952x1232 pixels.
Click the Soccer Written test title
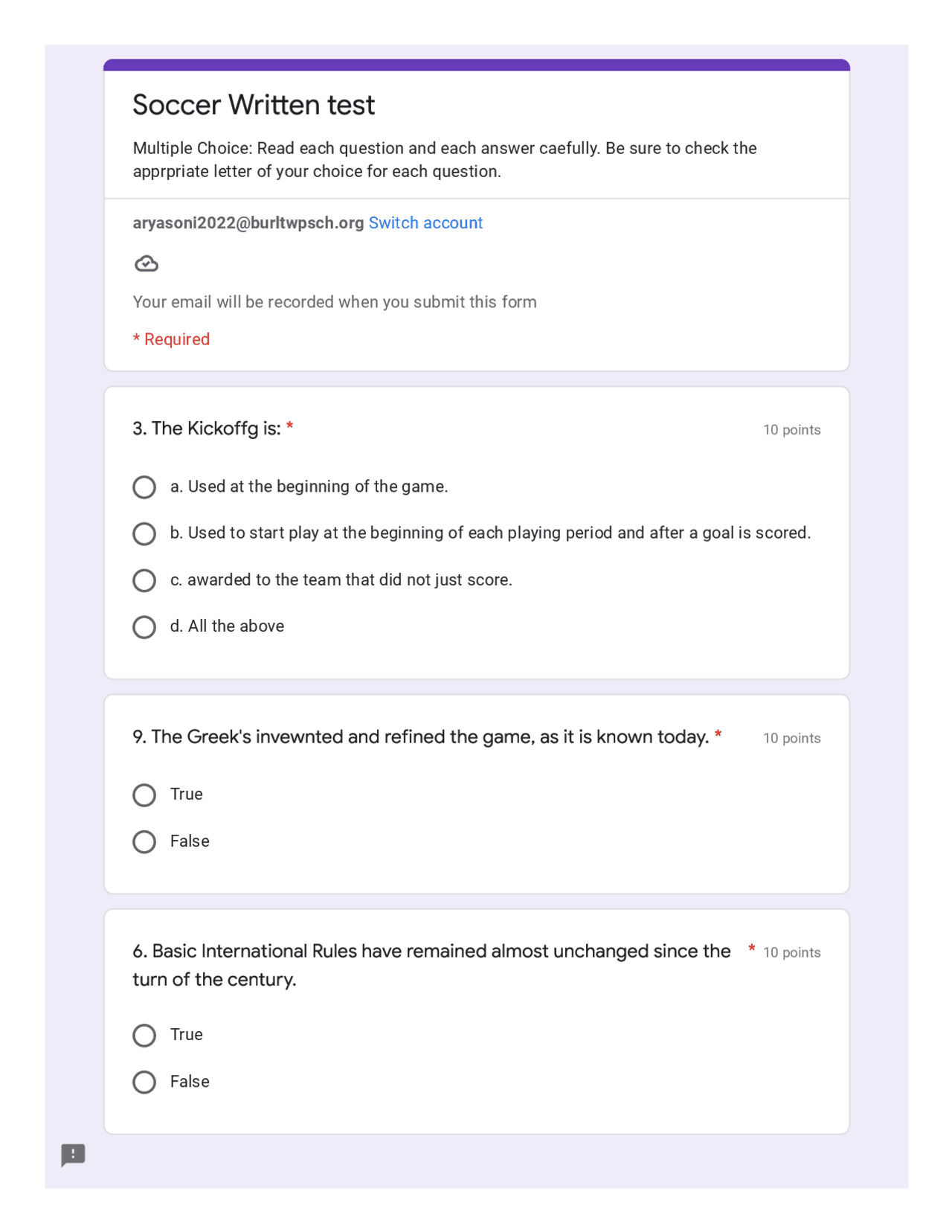click(254, 105)
